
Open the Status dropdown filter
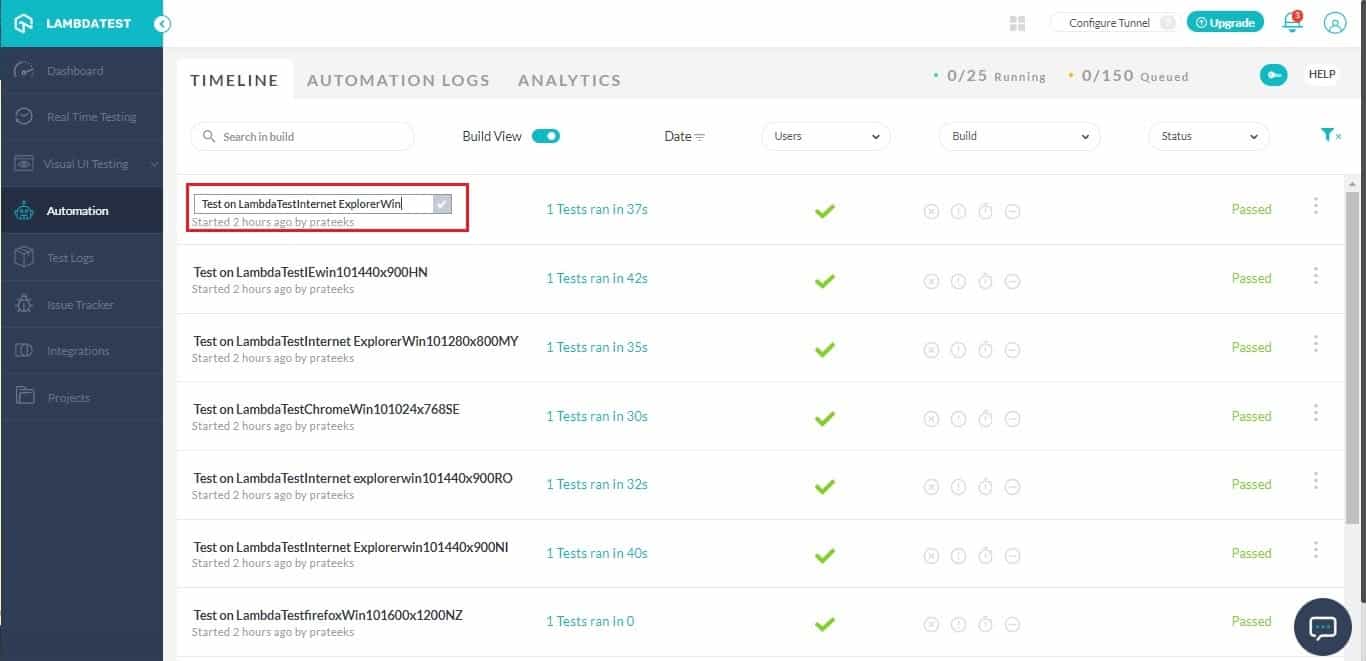1208,136
